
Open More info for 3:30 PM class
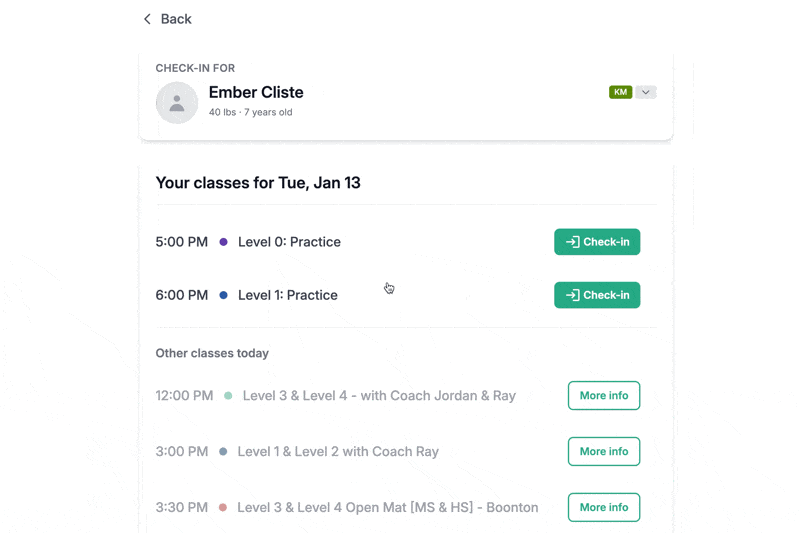604,507
